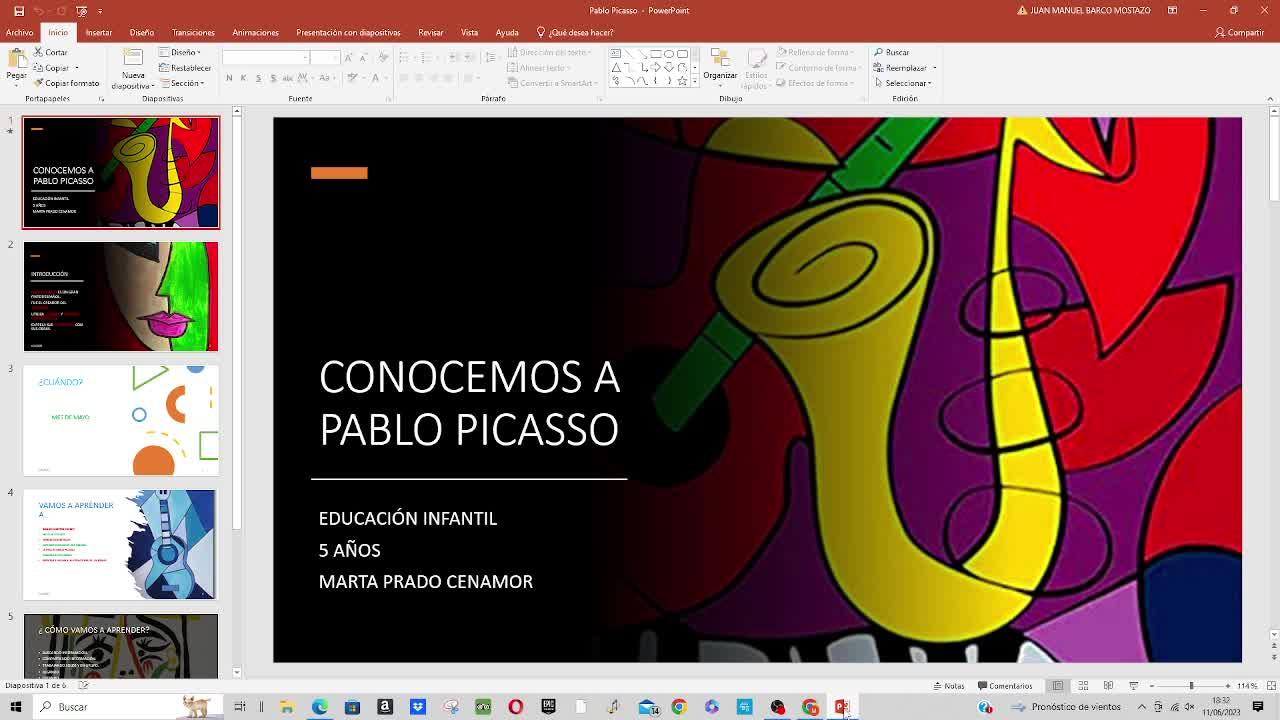The image size is (1280, 720).
Task: Select the text box shape in shapes gallery
Action: click(615, 54)
